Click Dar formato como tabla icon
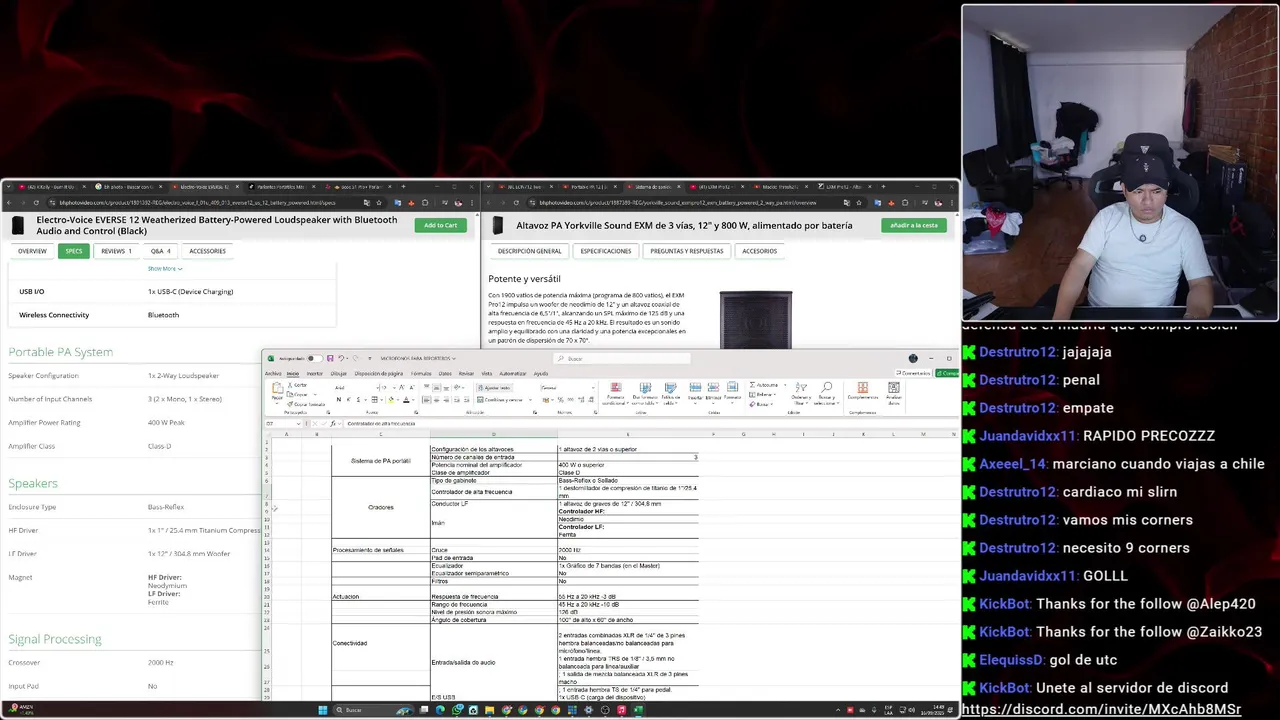 (645, 389)
